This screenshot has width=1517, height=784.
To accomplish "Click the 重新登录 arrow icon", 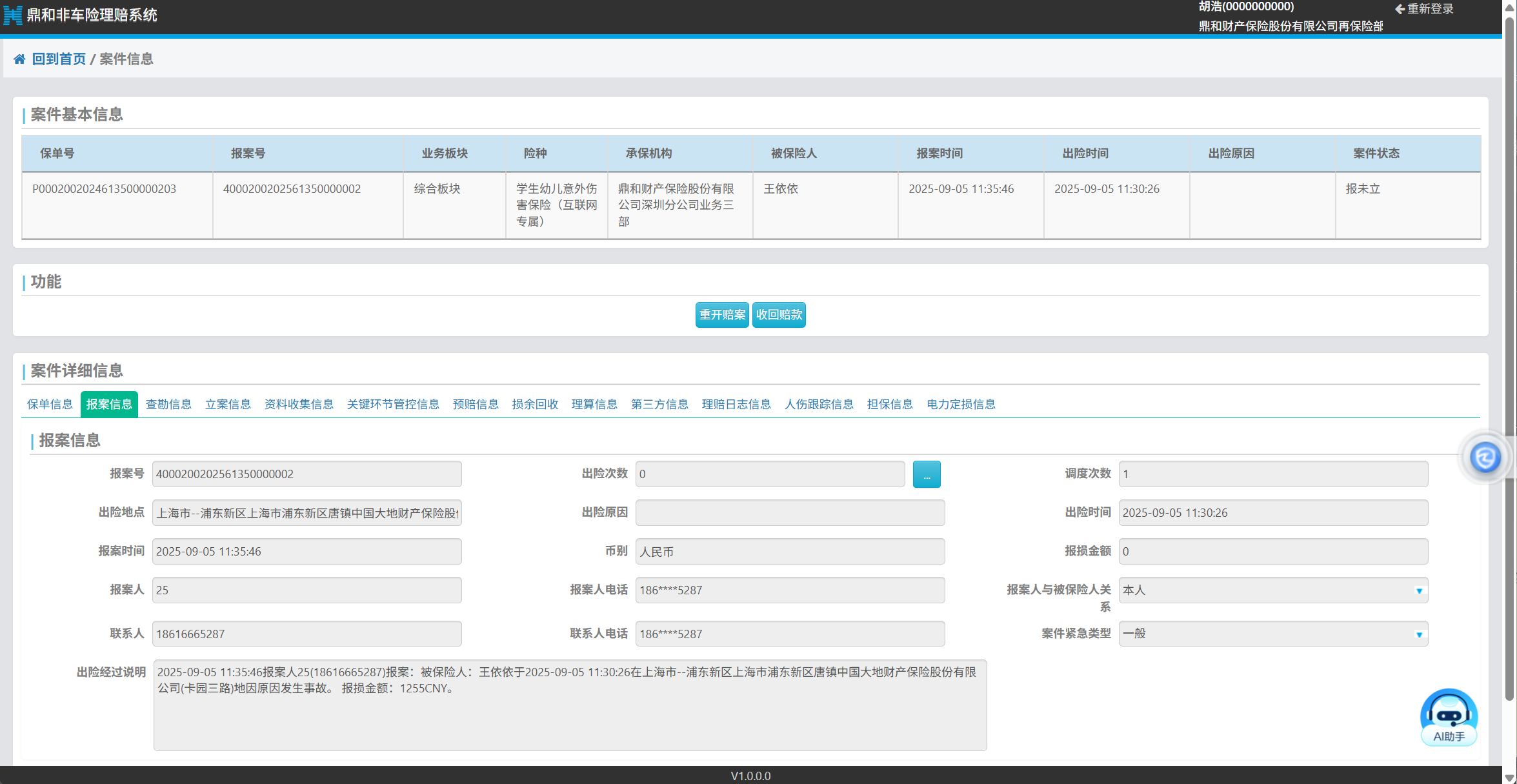I will (x=1400, y=9).
